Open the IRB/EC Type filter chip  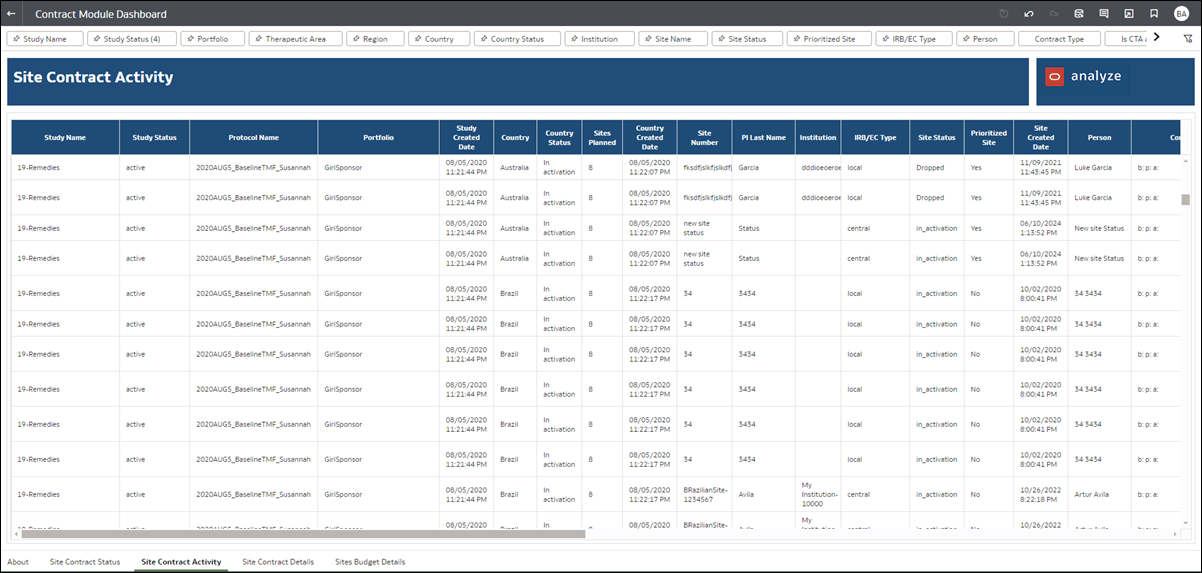click(x=914, y=39)
